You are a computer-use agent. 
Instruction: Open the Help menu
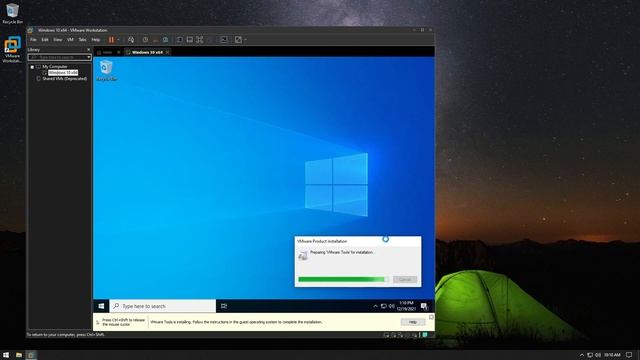coord(96,40)
